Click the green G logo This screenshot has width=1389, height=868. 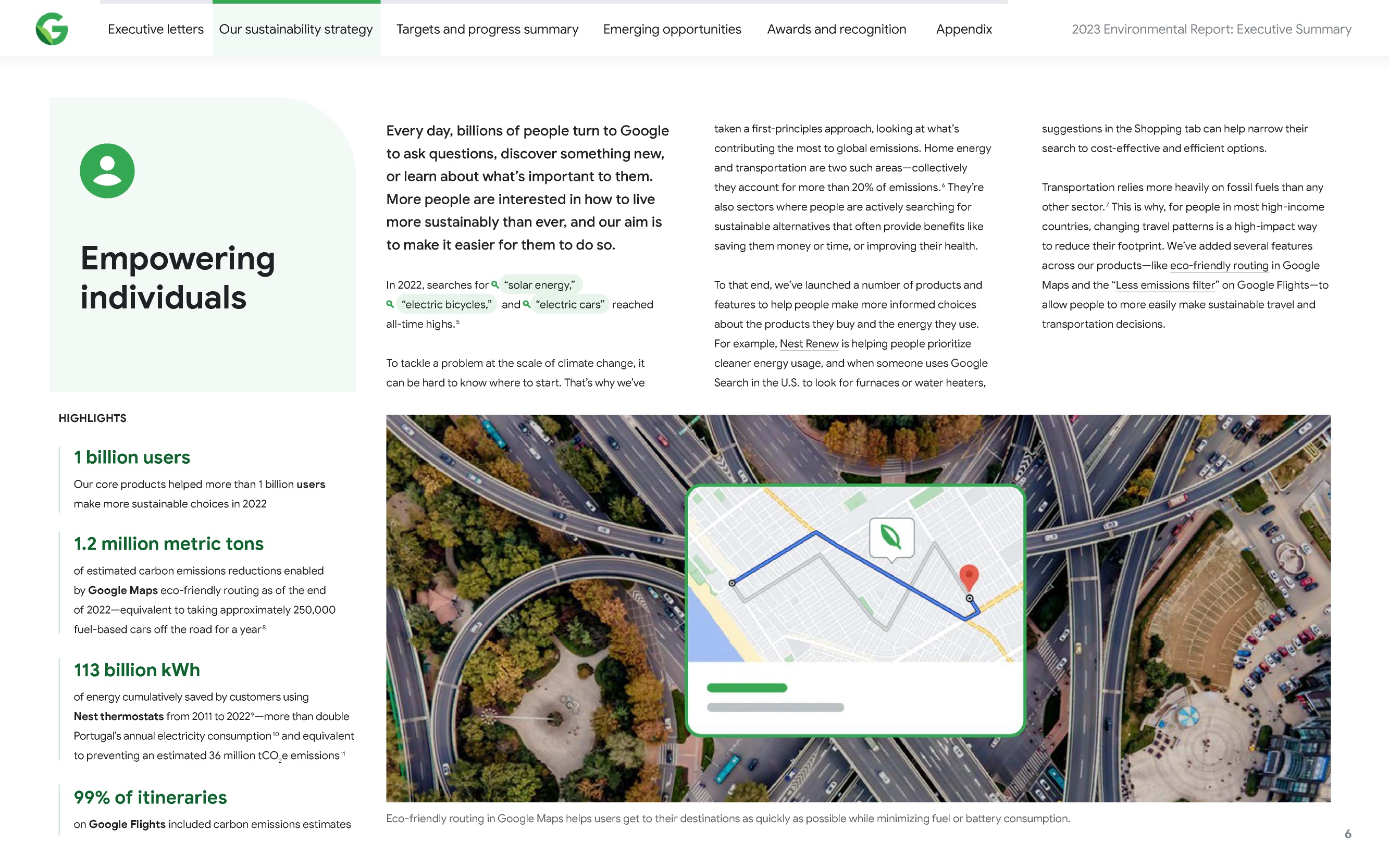click(52, 29)
